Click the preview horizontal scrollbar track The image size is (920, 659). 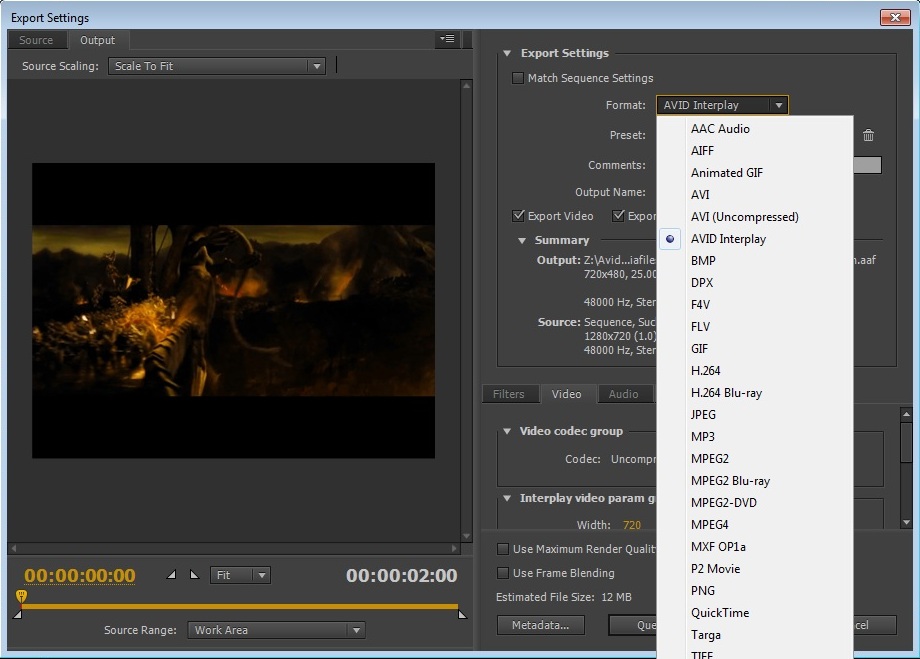(234, 548)
